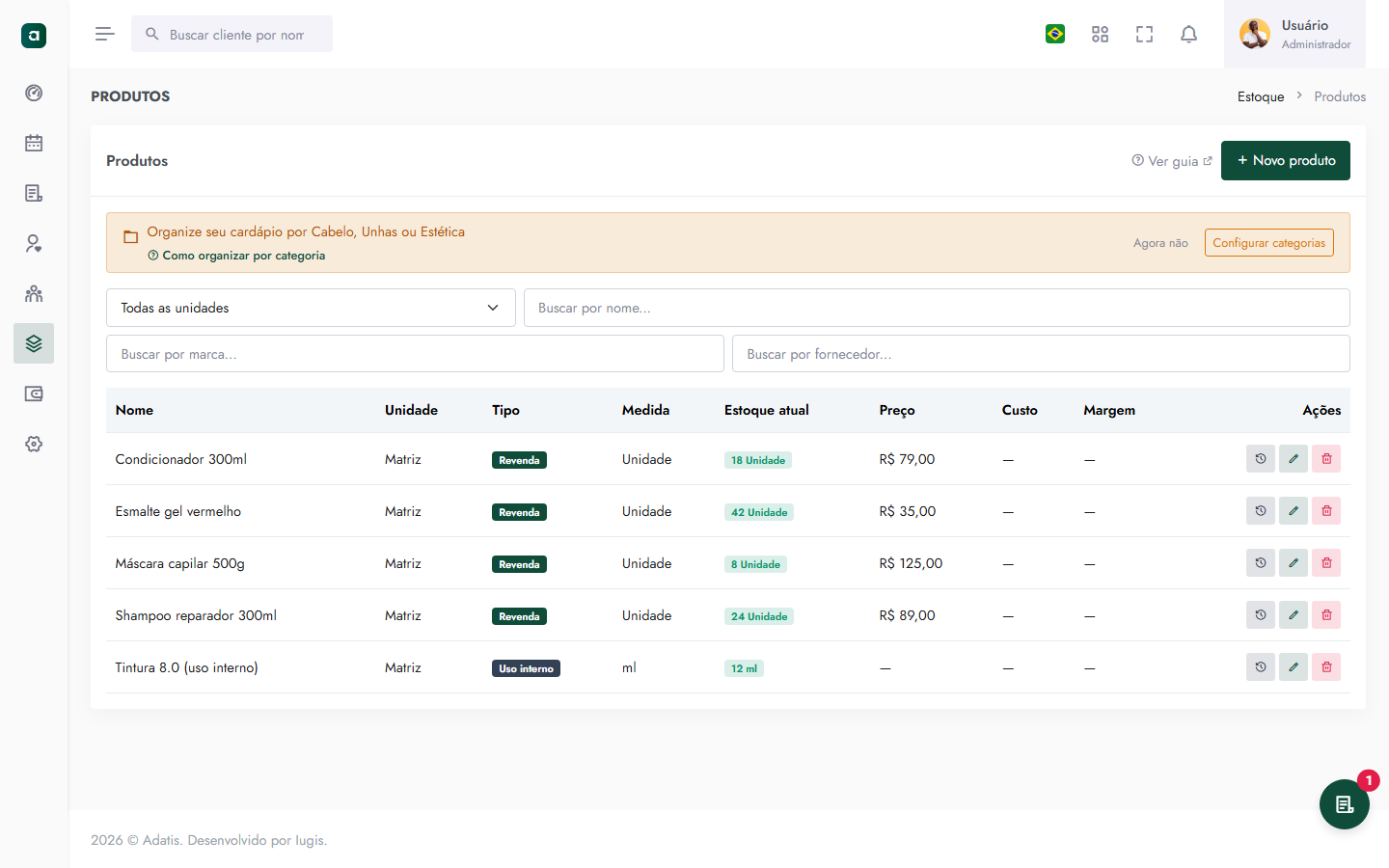The image size is (1389, 868).
Task: Open the dashboard gauge icon in sidebar
Action: pos(34,94)
